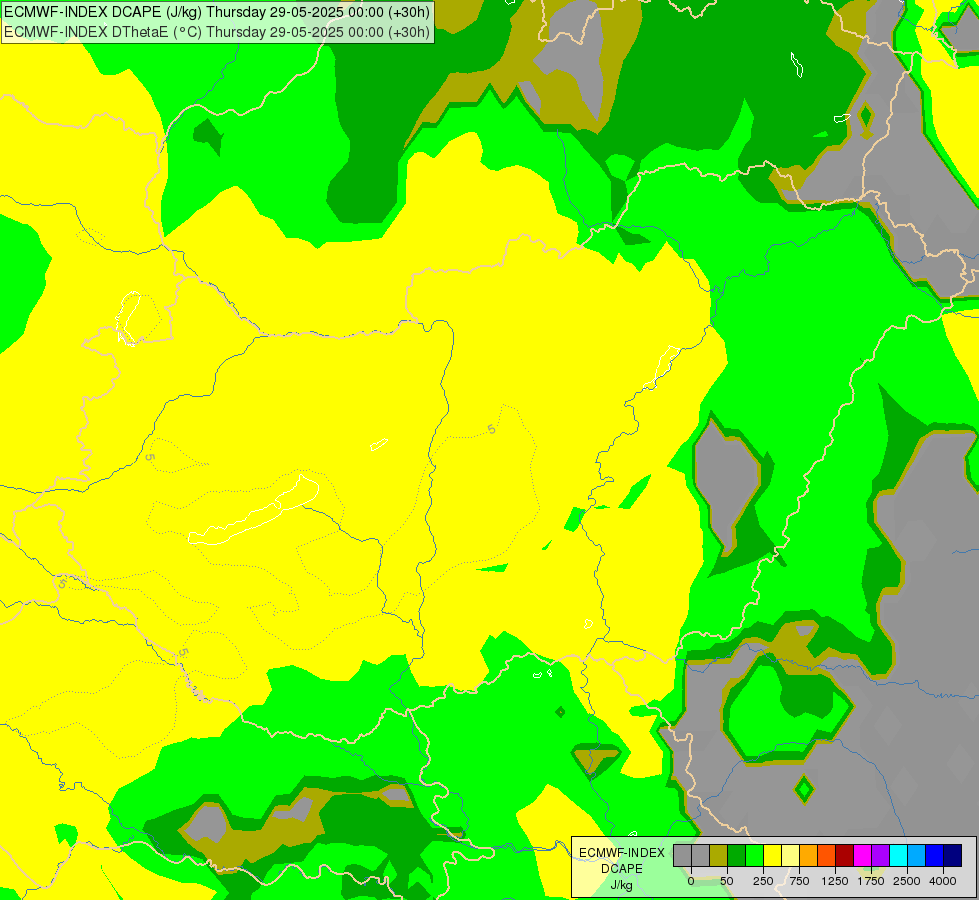979x900 pixels.
Task: Click the red-orange legend swatch
Action: tap(827, 855)
